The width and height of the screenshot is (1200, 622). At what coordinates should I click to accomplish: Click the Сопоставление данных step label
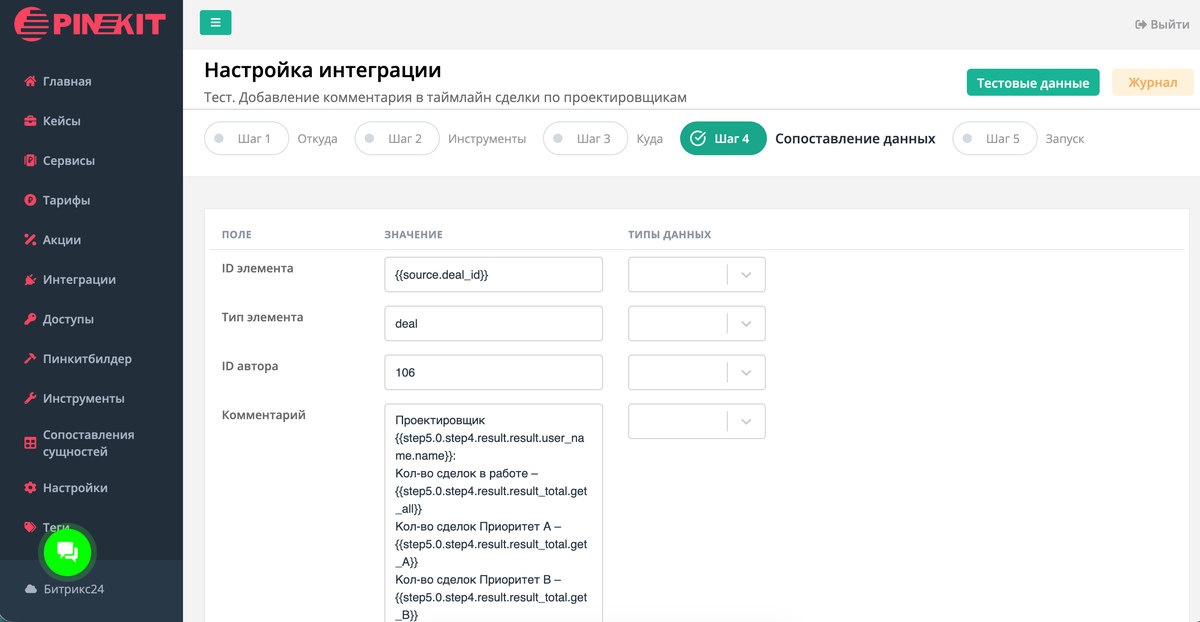click(856, 139)
